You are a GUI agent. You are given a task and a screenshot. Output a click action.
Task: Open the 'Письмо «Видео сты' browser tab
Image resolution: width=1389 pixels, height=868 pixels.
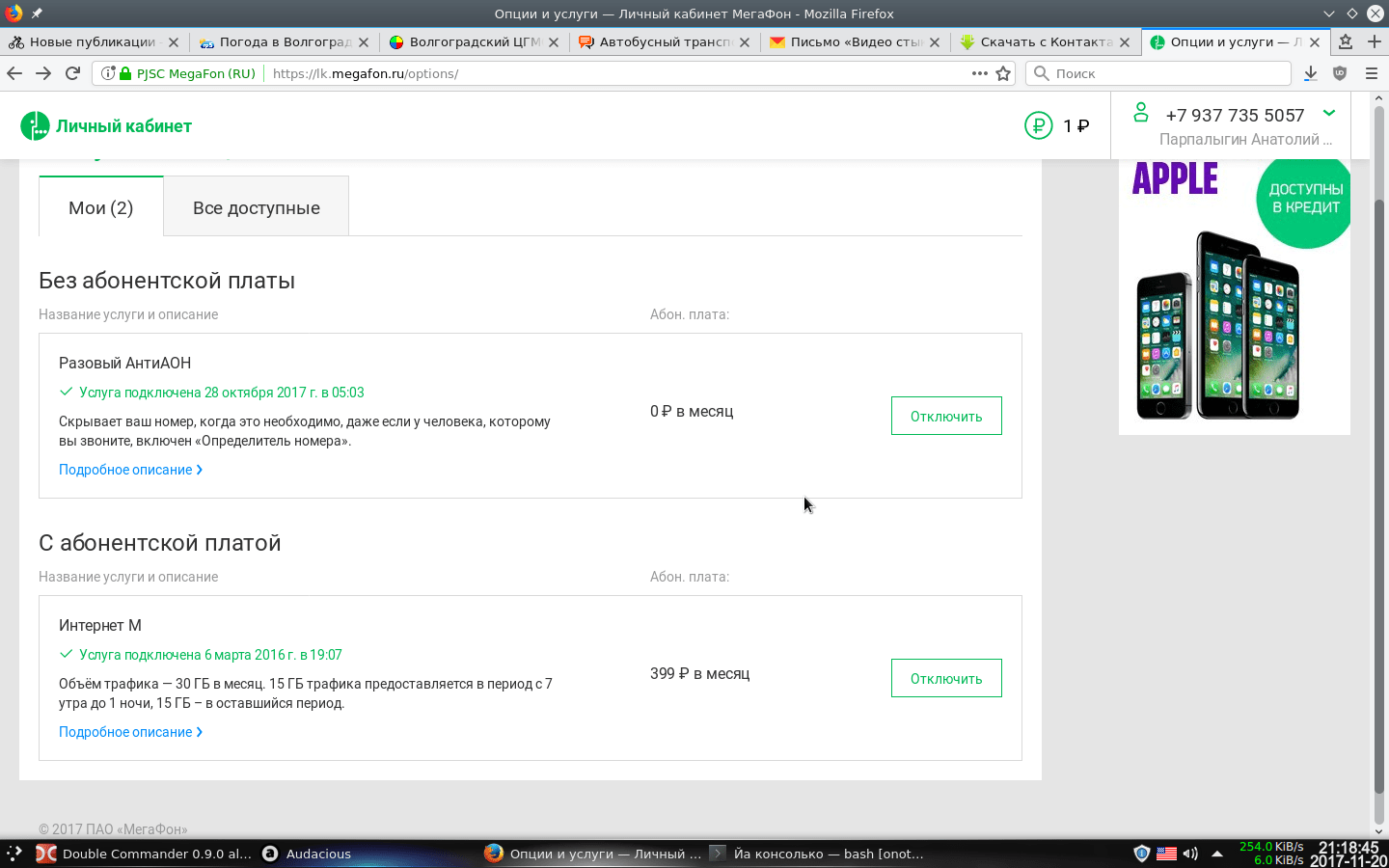(x=854, y=41)
